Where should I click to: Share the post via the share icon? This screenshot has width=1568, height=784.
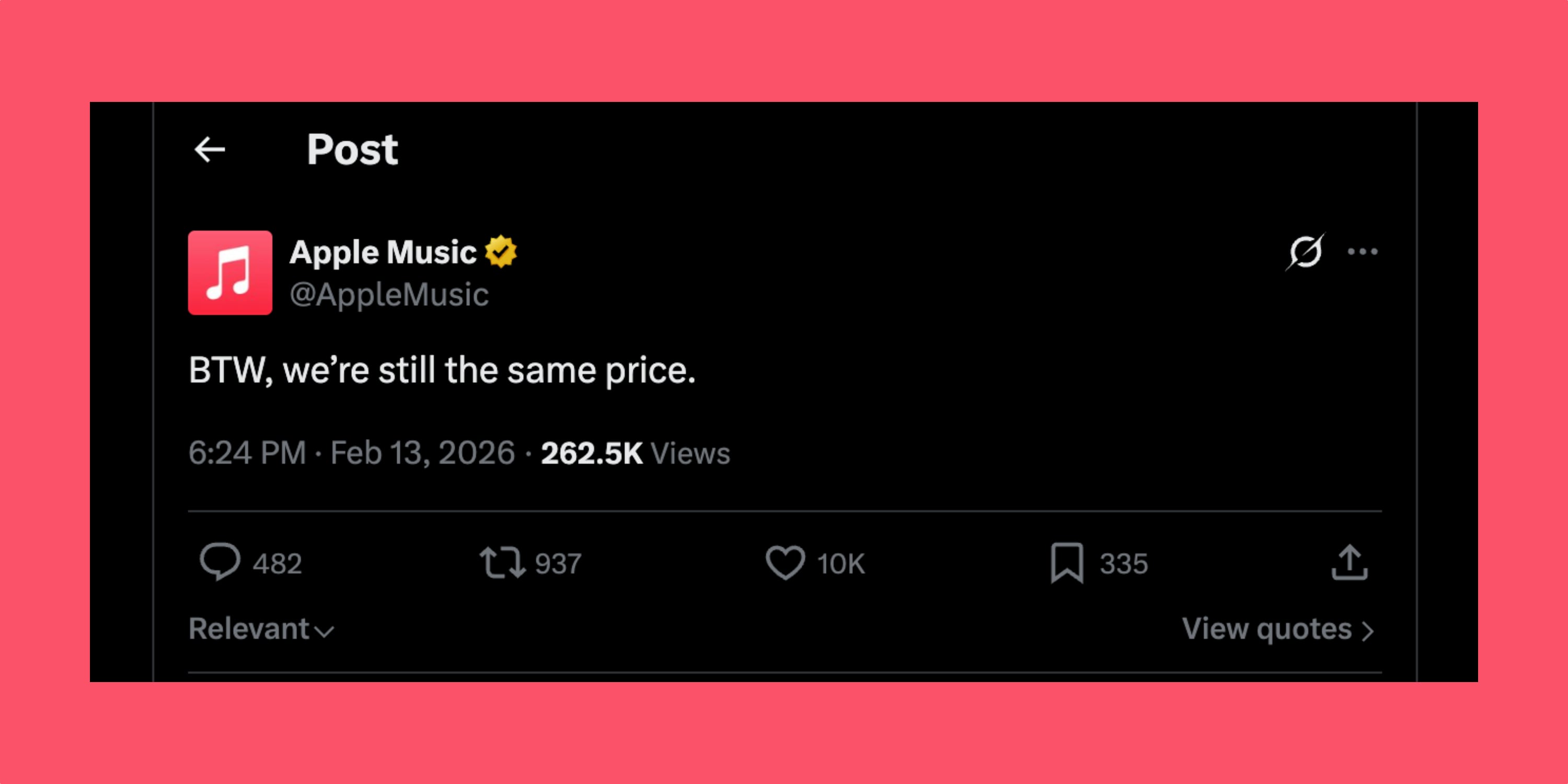point(1351,563)
